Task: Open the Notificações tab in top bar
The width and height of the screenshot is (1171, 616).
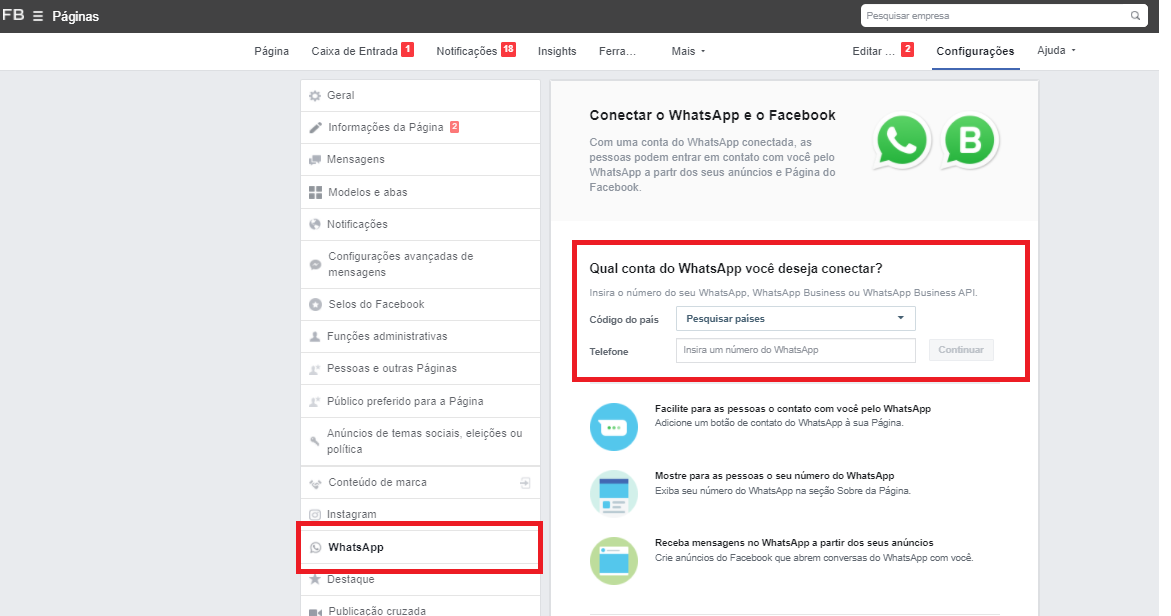Action: coord(467,52)
